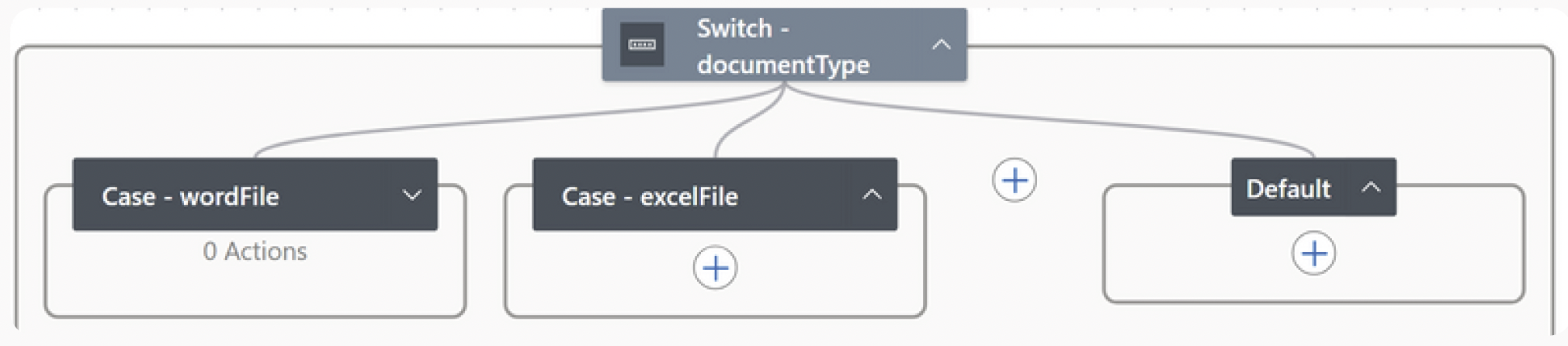Select the Default case header
1568x346 pixels.
[1288, 189]
